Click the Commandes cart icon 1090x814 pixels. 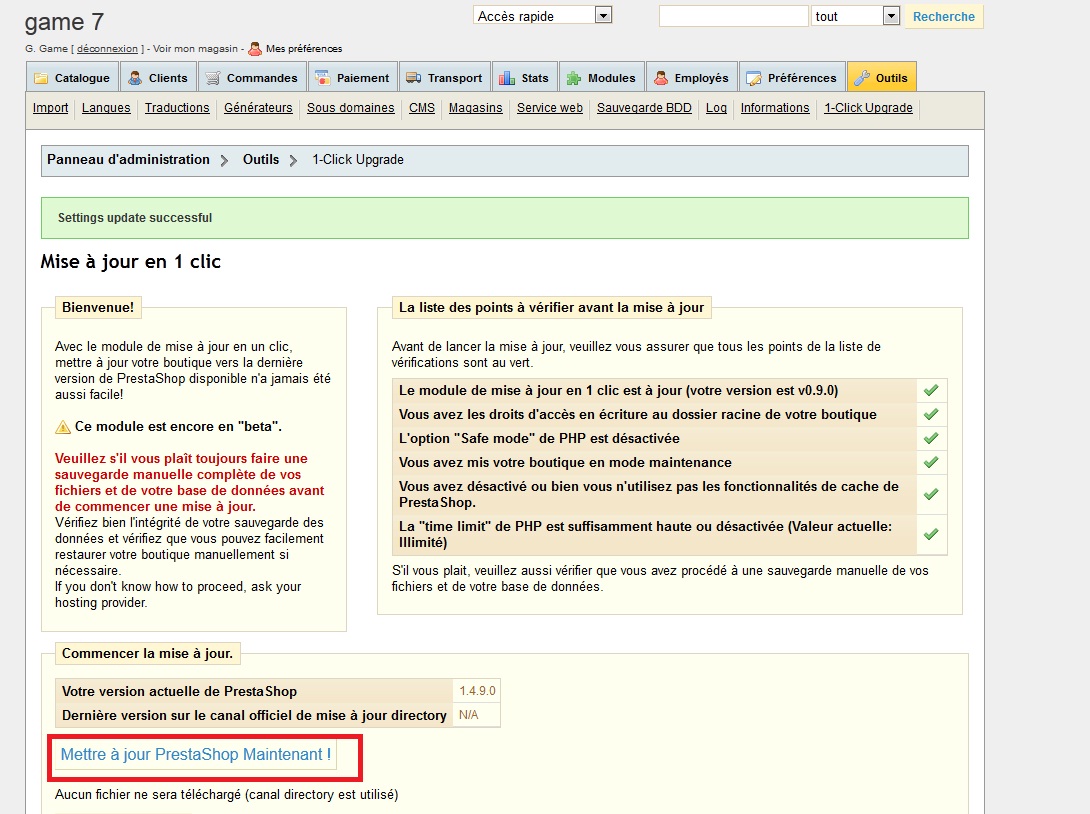coord(213,78)
